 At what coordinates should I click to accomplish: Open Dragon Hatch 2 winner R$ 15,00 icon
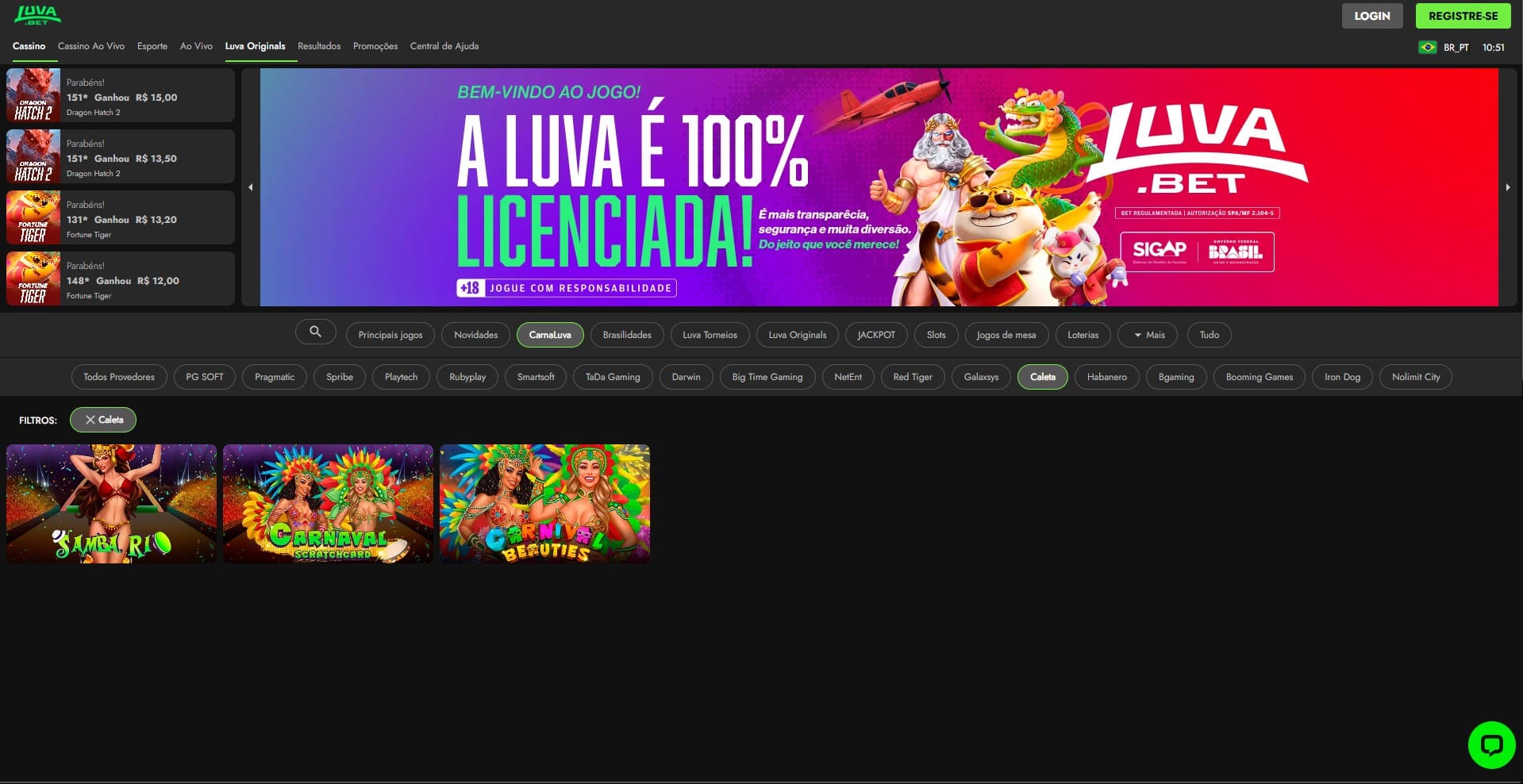click(33, 95)
